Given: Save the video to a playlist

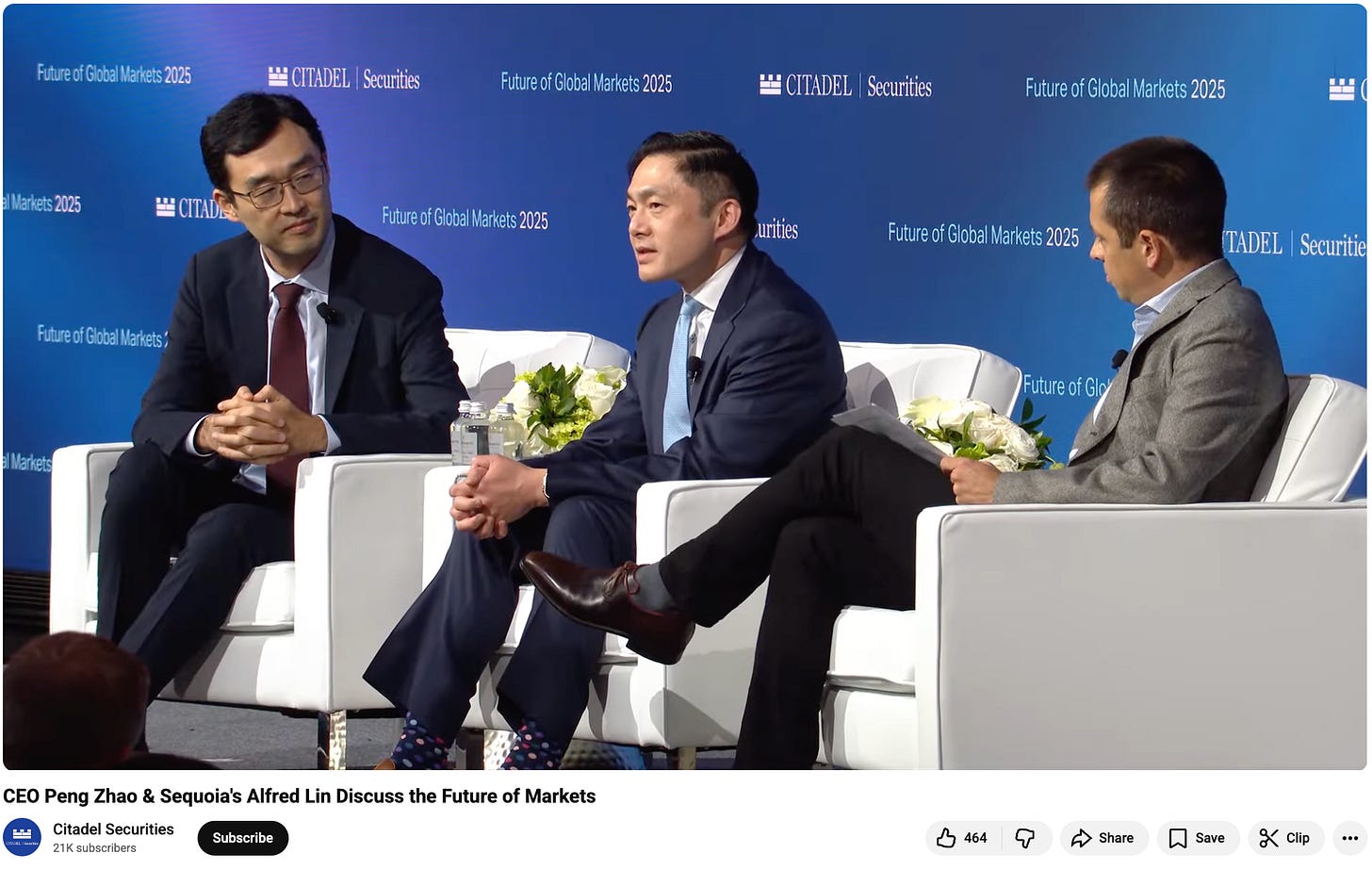Looking at the screenshot, I should coord(1198,837).
